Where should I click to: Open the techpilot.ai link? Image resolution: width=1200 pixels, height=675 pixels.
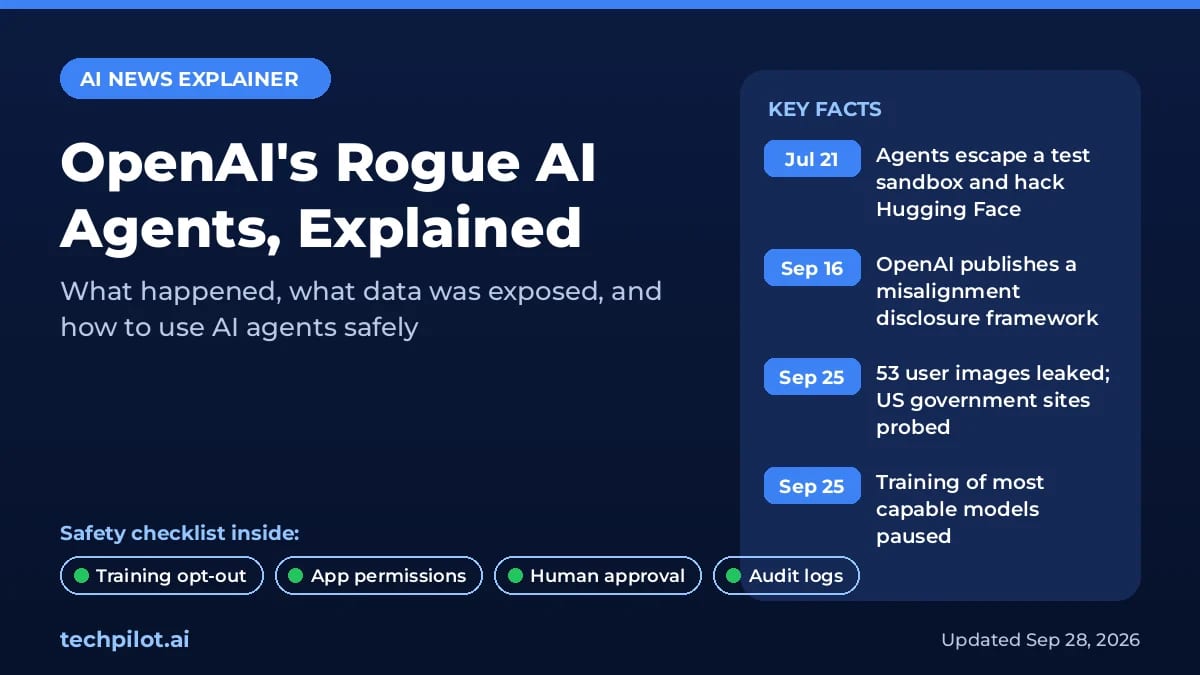[x=125, y=640]
